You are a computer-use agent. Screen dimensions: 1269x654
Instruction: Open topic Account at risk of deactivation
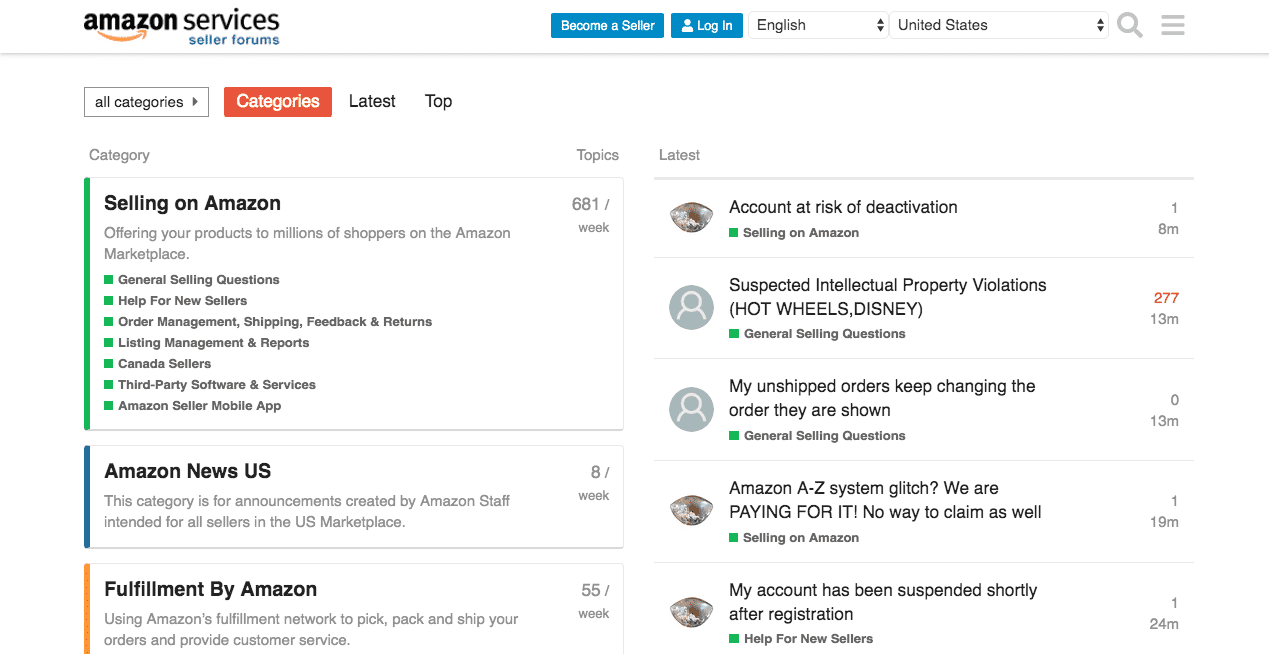(x=843, y=207)
